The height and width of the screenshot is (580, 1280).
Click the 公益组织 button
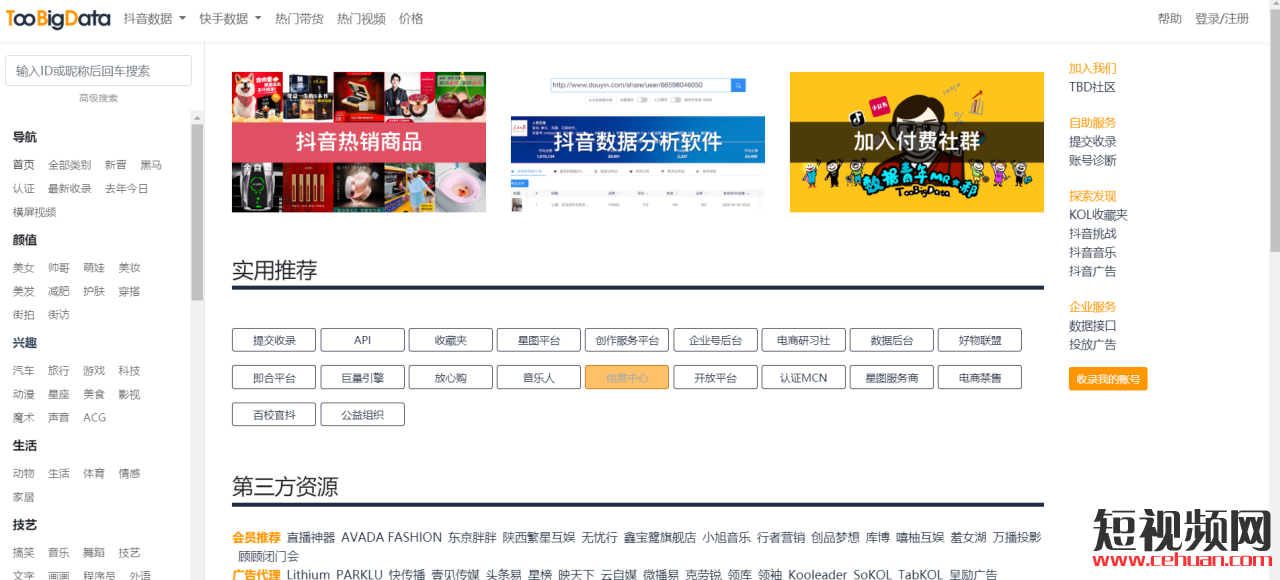[362, 414]
